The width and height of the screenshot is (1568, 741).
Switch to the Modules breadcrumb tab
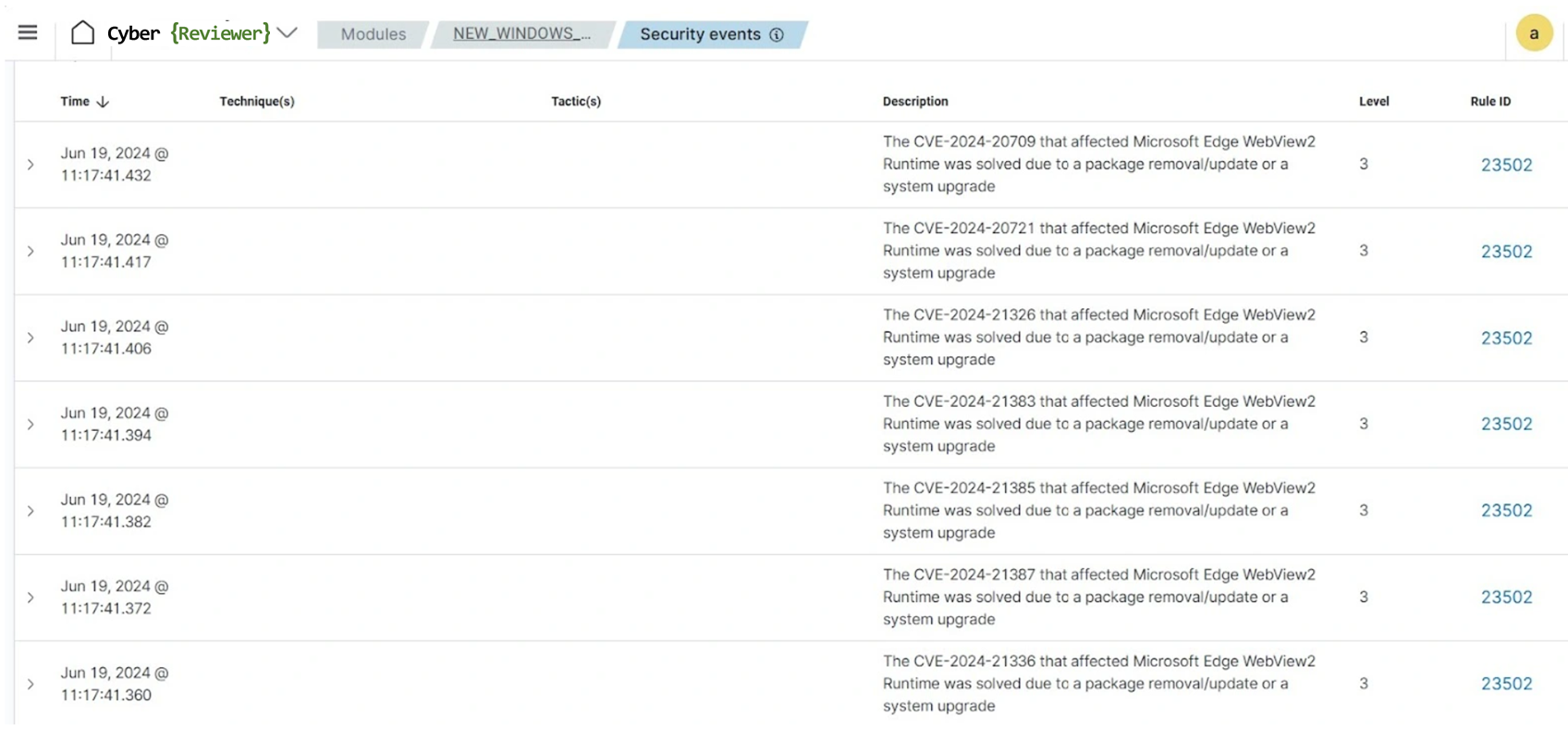pyautogui.click(x=373, y=34)
